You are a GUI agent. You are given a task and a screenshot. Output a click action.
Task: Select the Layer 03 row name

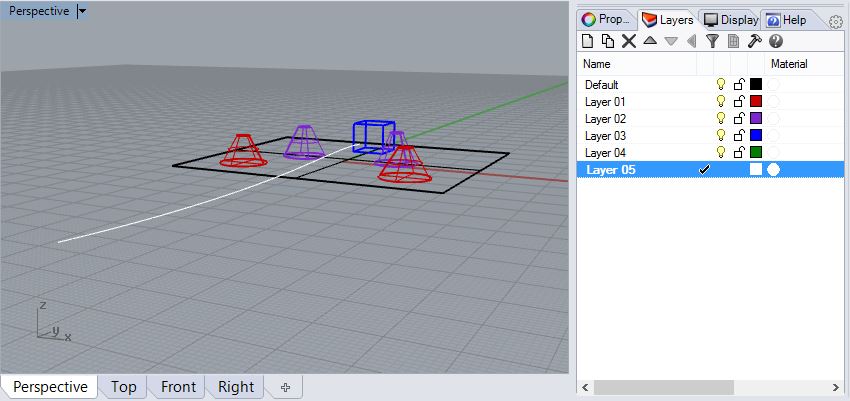[x=605, y=135]
